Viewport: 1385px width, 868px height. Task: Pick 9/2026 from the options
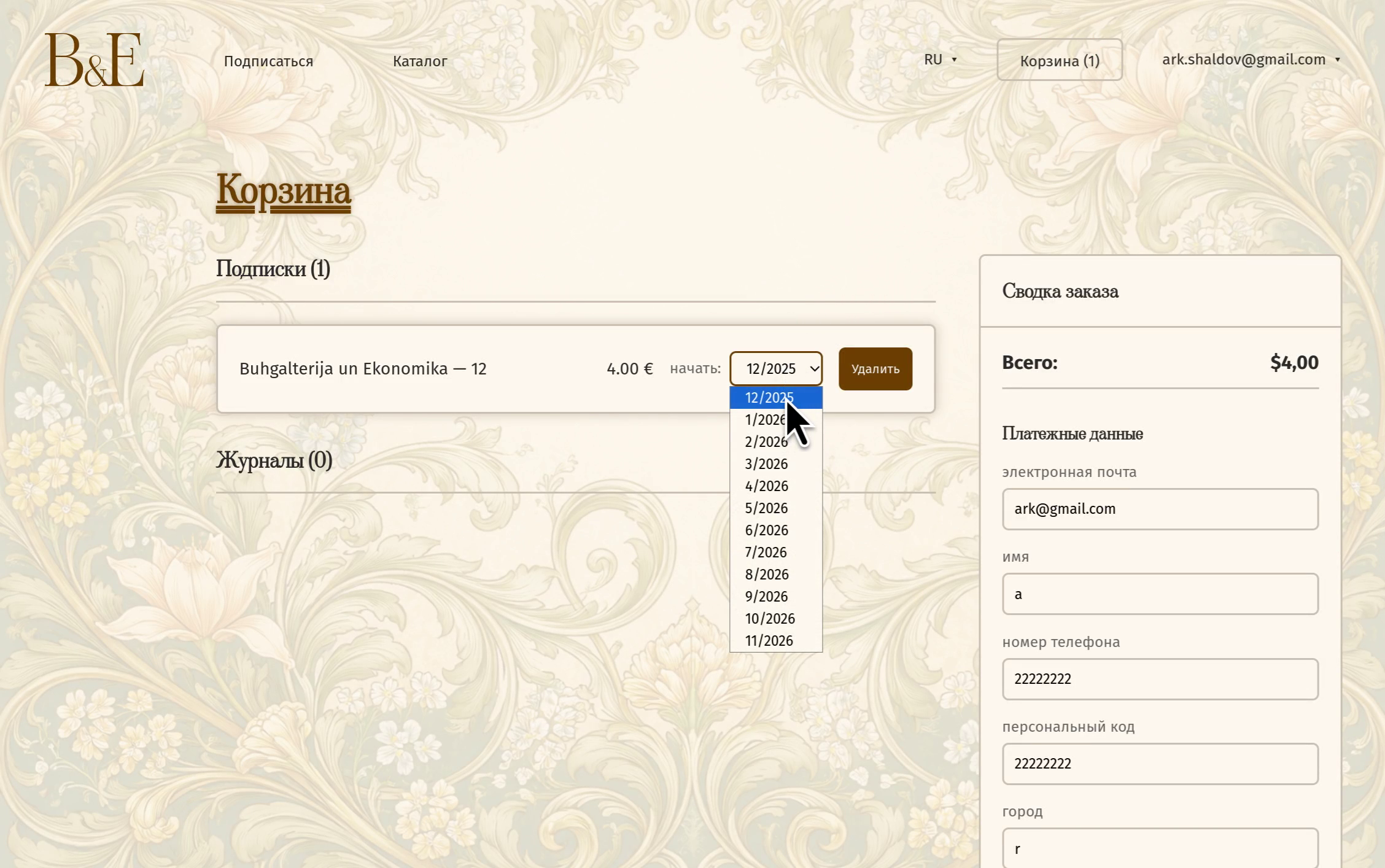766,597
